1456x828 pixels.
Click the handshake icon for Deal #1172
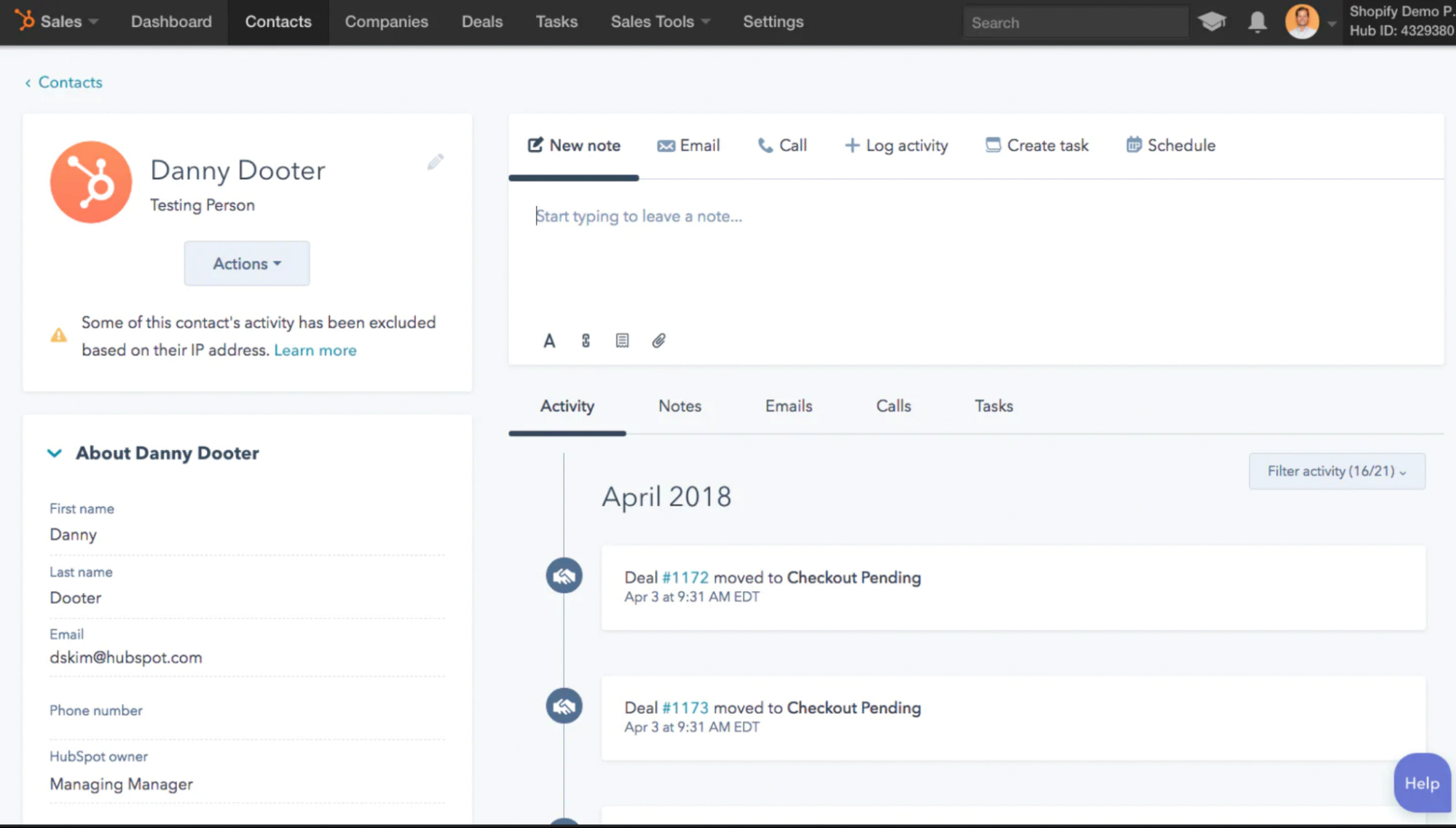(564, 576)
